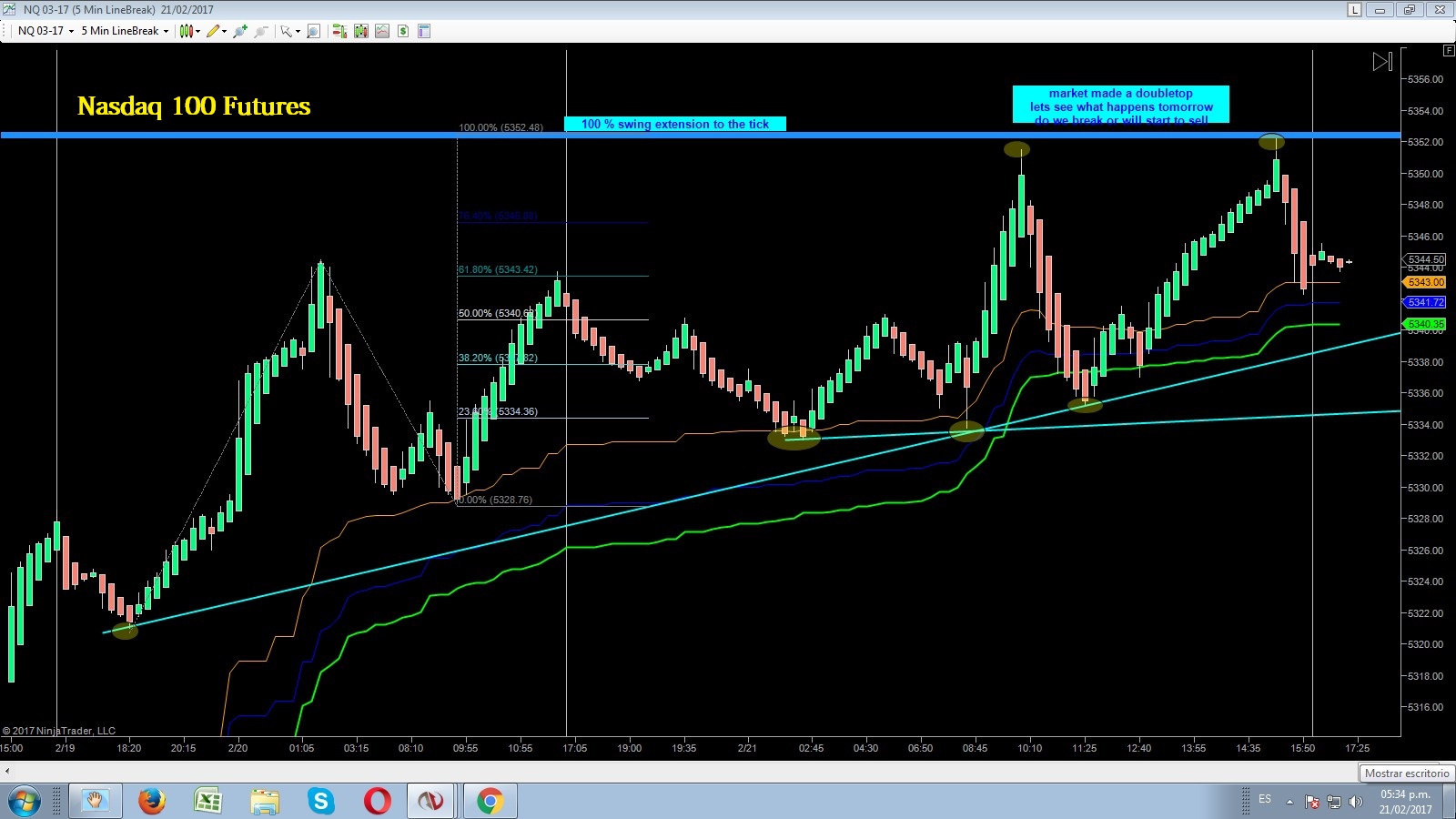Click the orange 5343.00 price marker
Image resolution: width=1456 pixels, height=819 pixels.
coord(1425,282)
